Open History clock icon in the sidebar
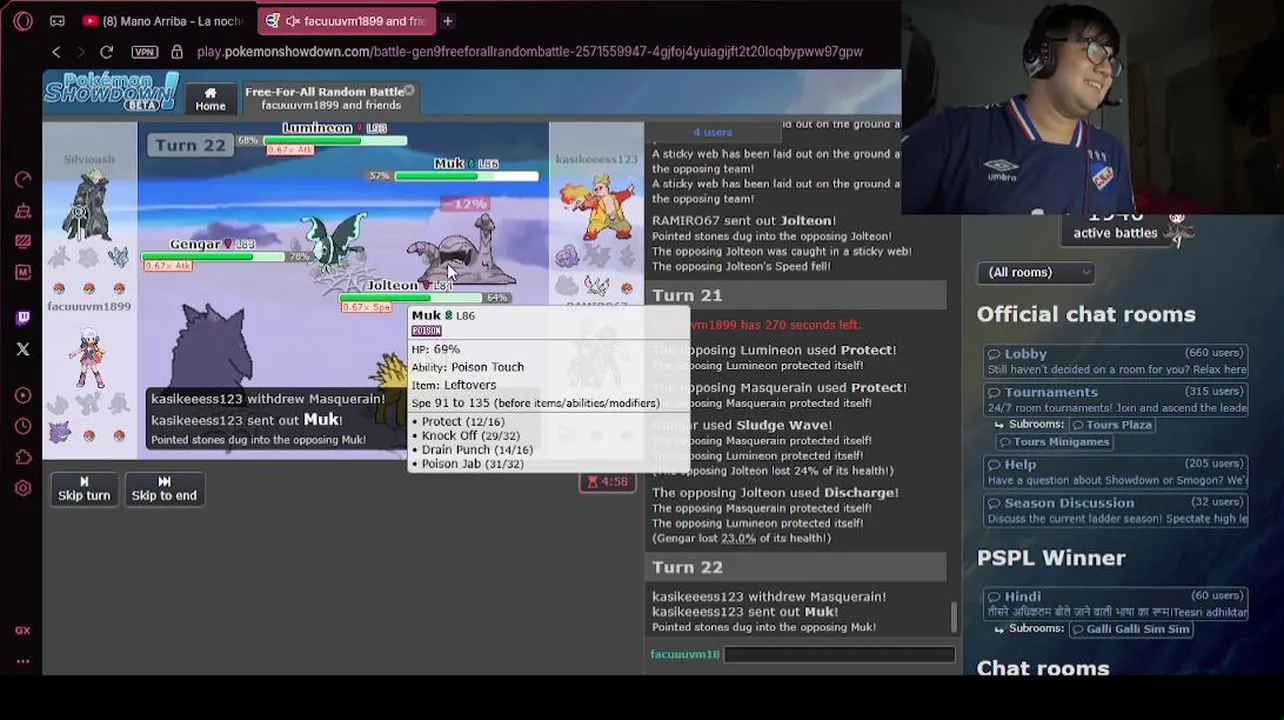Image resolution: width=1284 pixels, height=720 pixels. point(23,426)
